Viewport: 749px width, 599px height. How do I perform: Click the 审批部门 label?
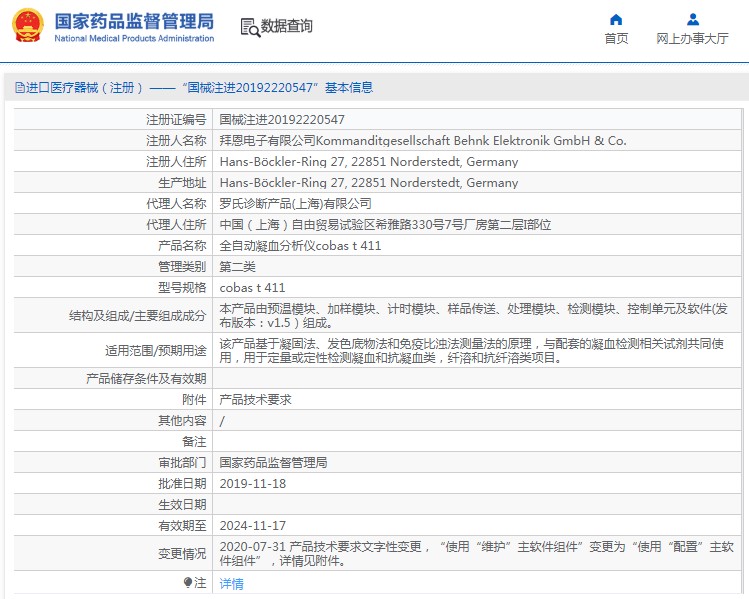point(182,462)
